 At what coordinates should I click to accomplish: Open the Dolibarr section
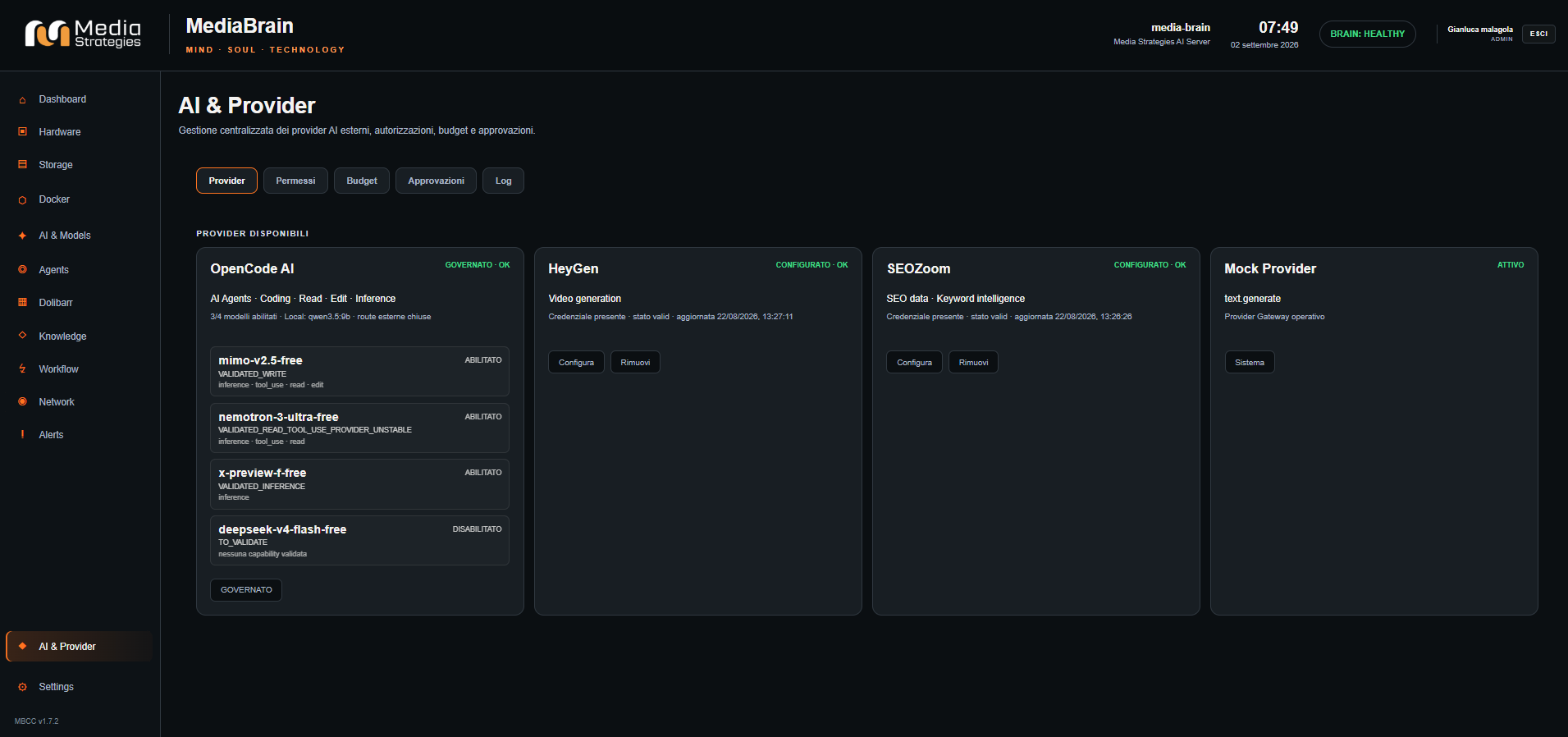pyautogui.click(x=80, y=303)
